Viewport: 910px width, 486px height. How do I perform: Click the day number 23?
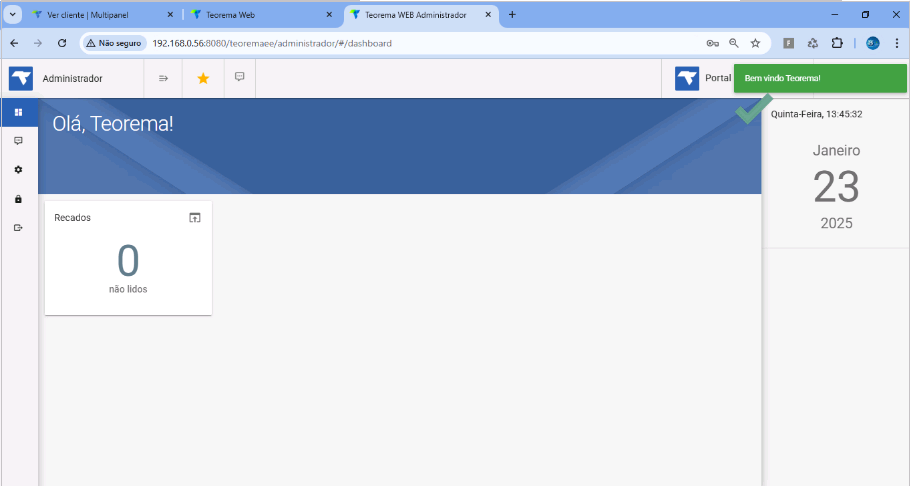836,187
